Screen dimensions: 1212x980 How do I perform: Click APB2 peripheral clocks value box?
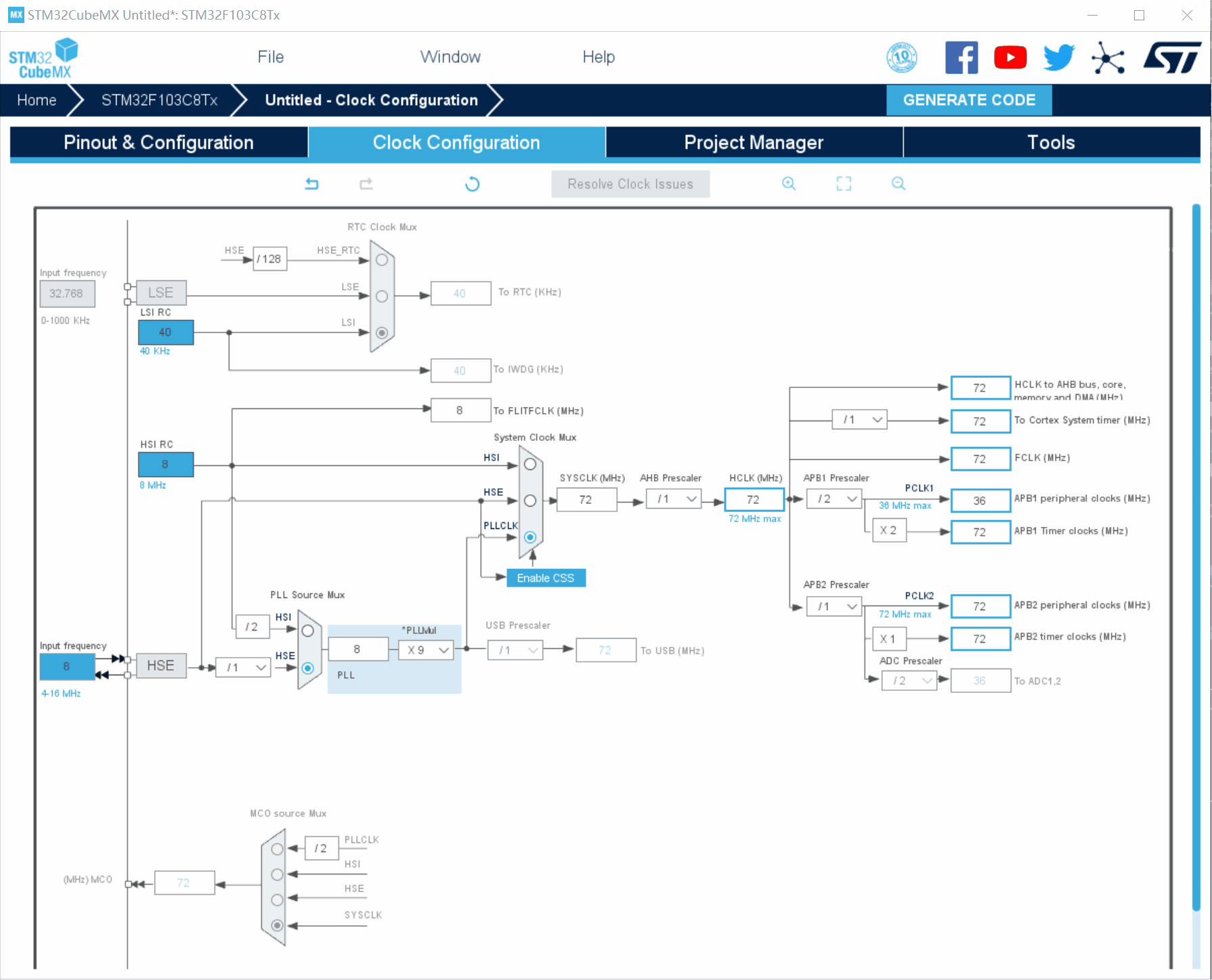tap(980, 606)
